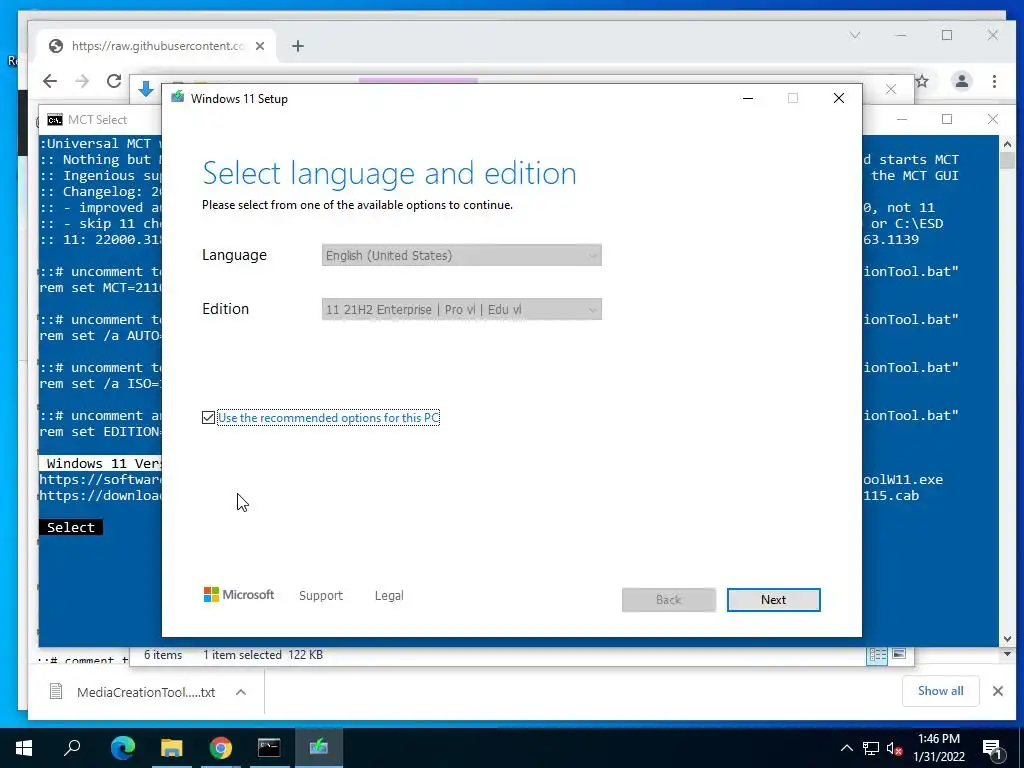Click the greyed-out Back button in setup

(669, 600)
